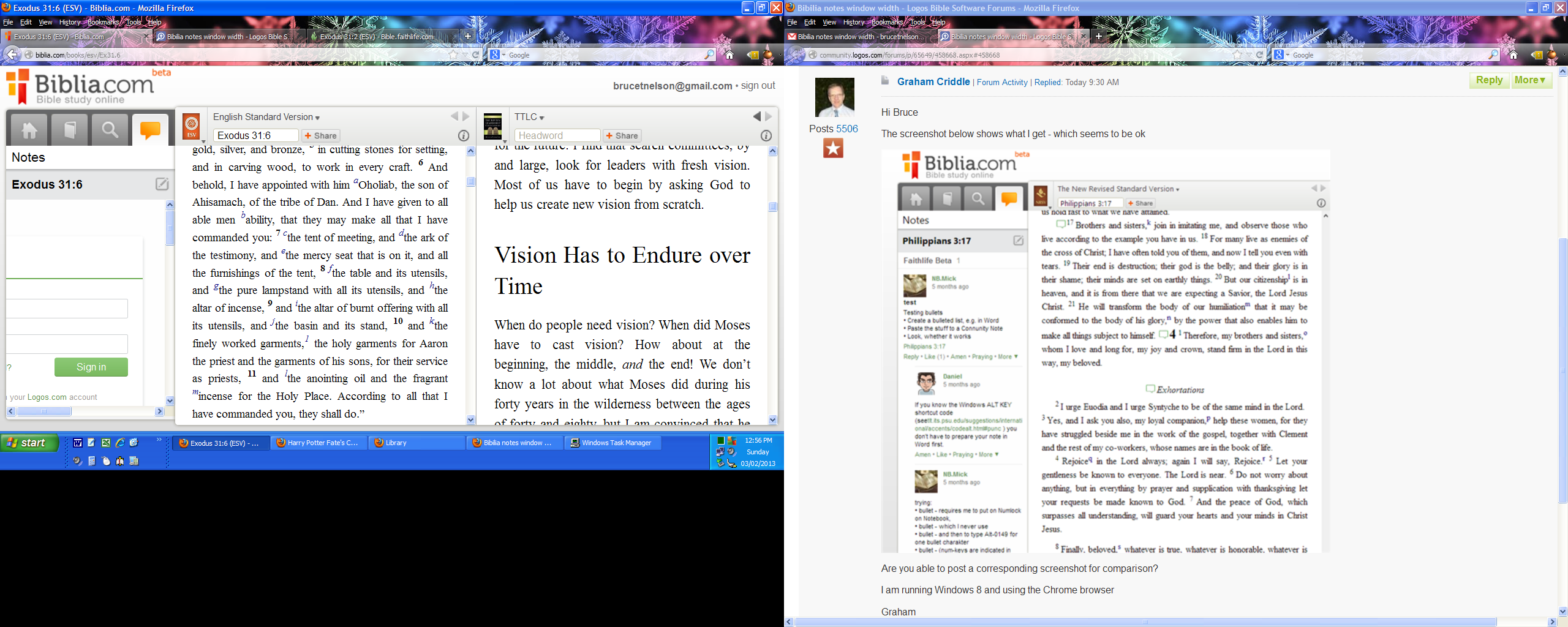Screen dimensions: 1568x627
Task: Open the Biblia search magnifier panel
Action: 110,130
